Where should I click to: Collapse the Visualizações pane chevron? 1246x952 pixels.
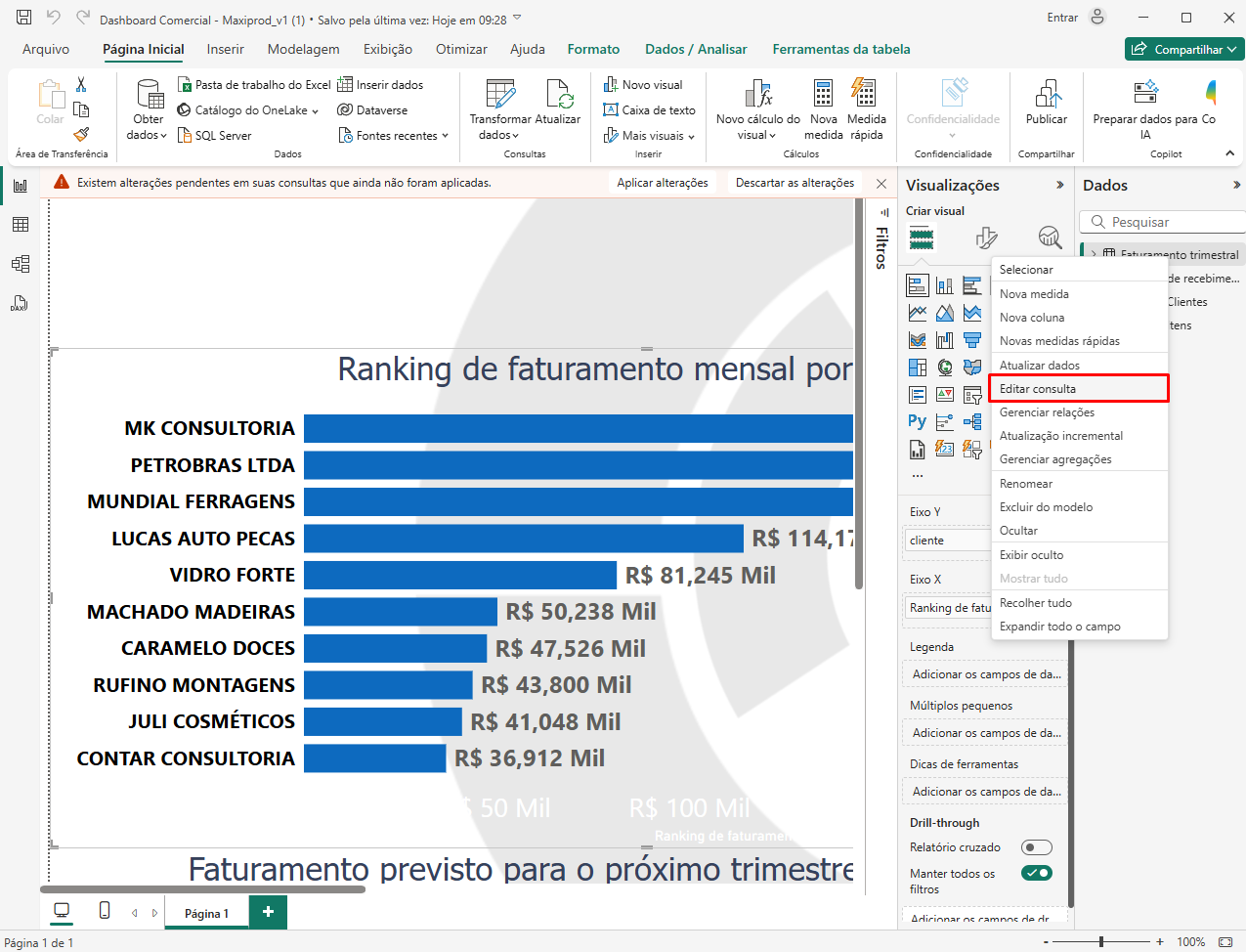[1060, 185]
